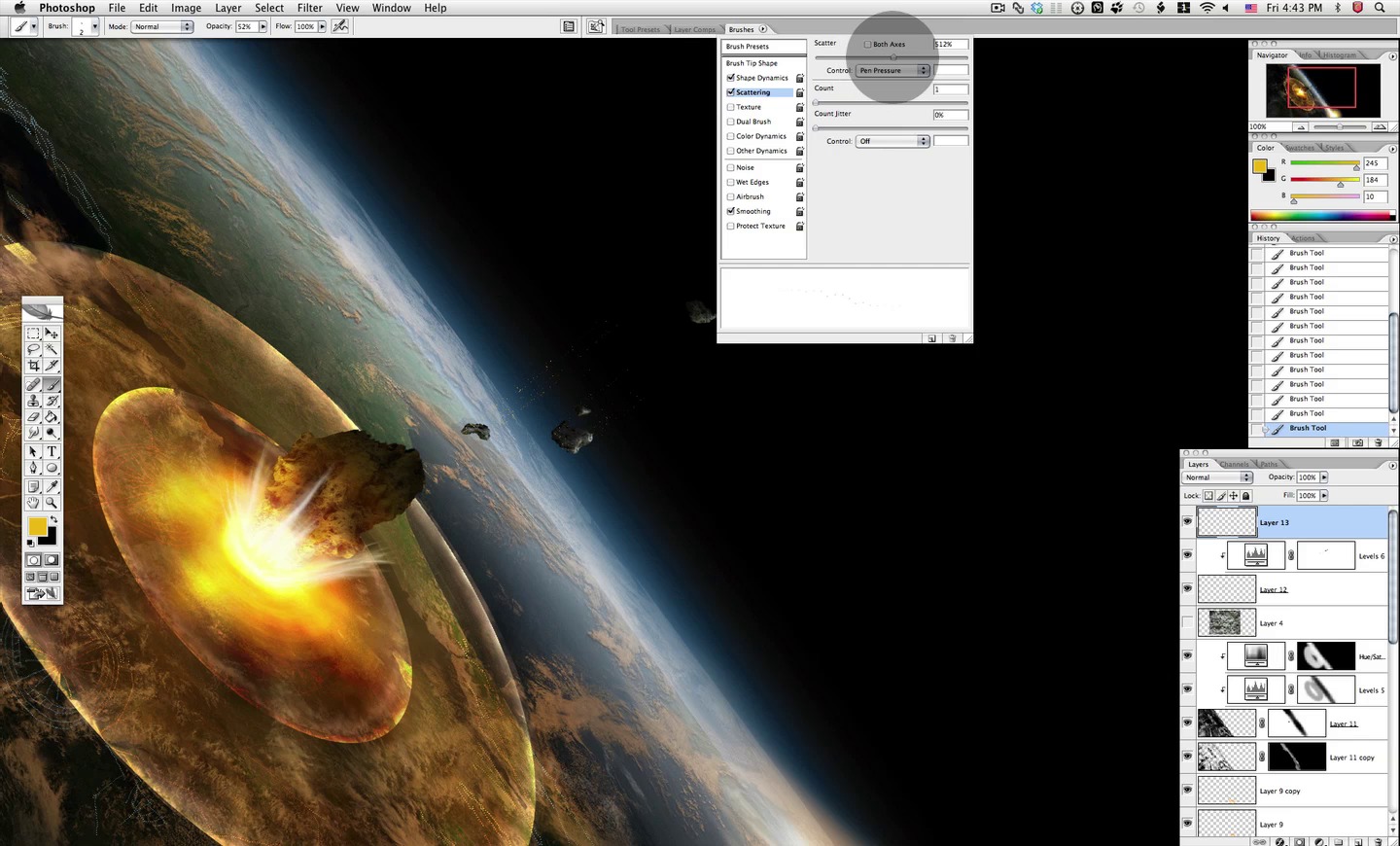This screenshot has height=846, width=1400.
Task: Select the Rectangular Marquee tool
Action: 33,334
